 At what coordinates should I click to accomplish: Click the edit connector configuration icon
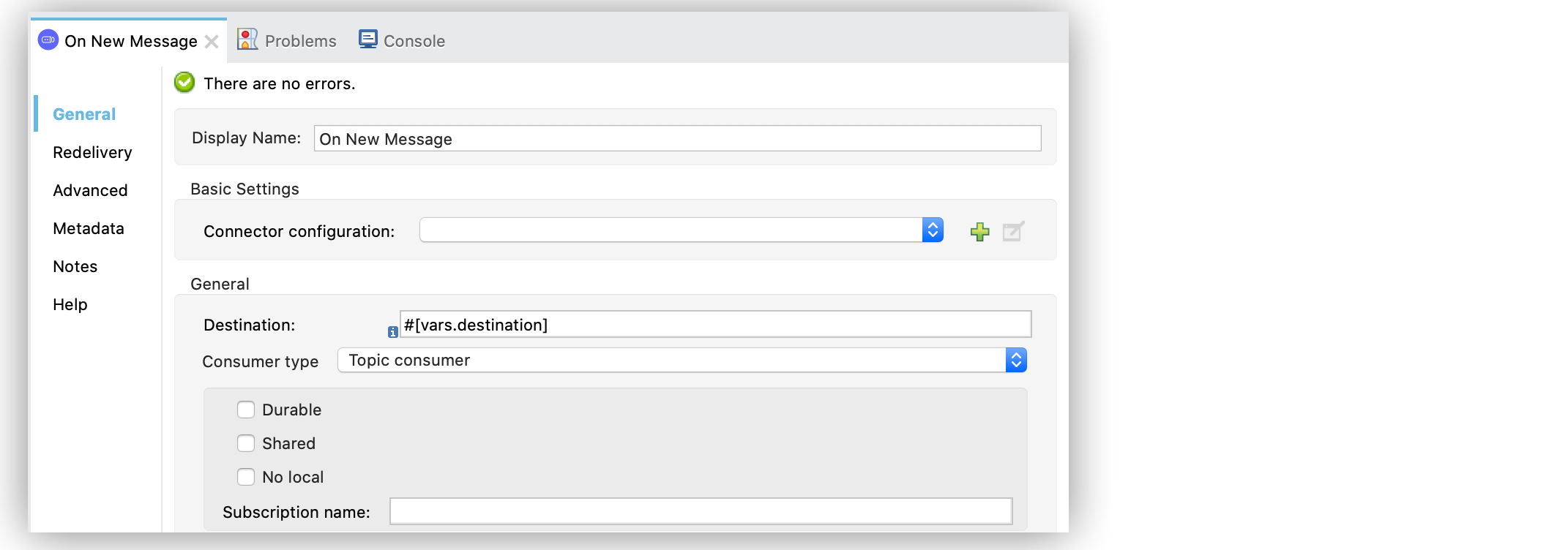tap(1012, 230)
